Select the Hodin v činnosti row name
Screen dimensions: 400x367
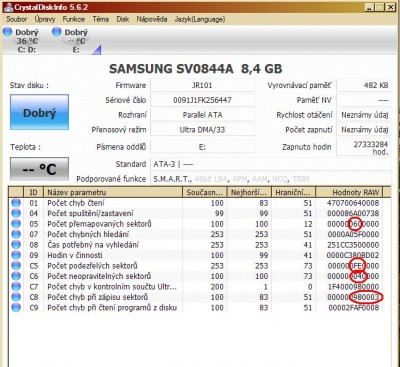click(75, 255)
